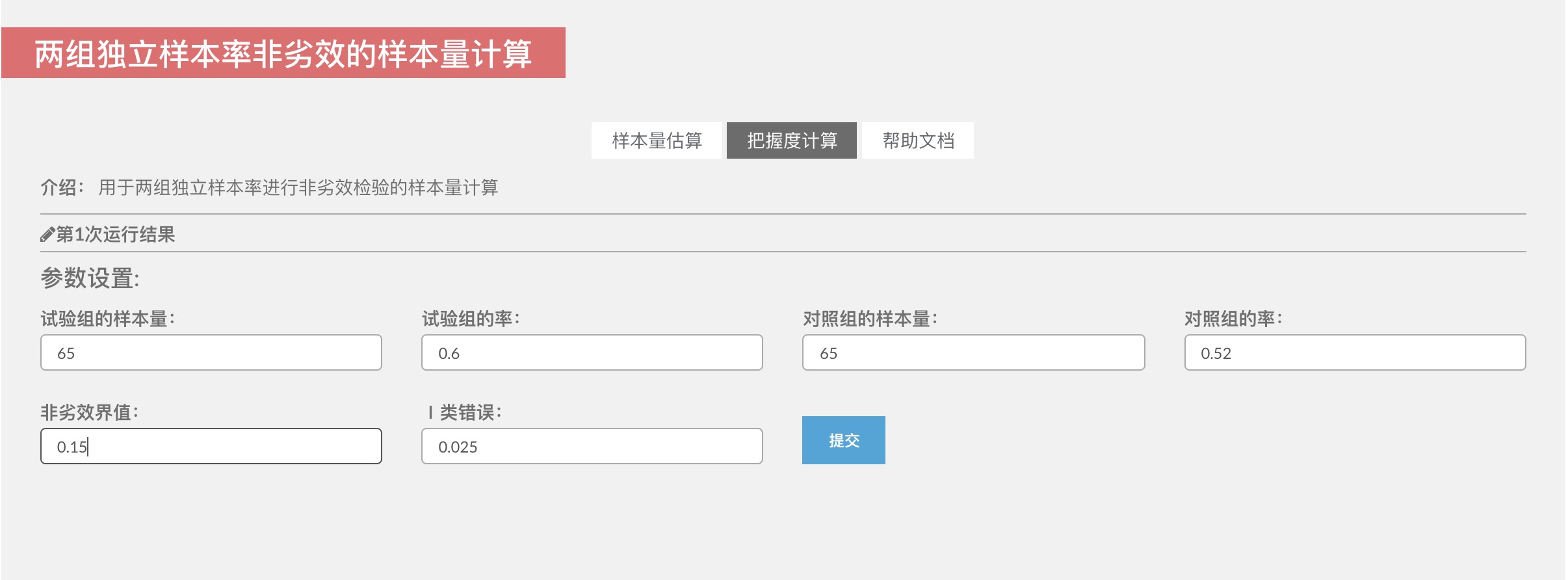Focus the 试验组的样本量 input field

point(211,352)
